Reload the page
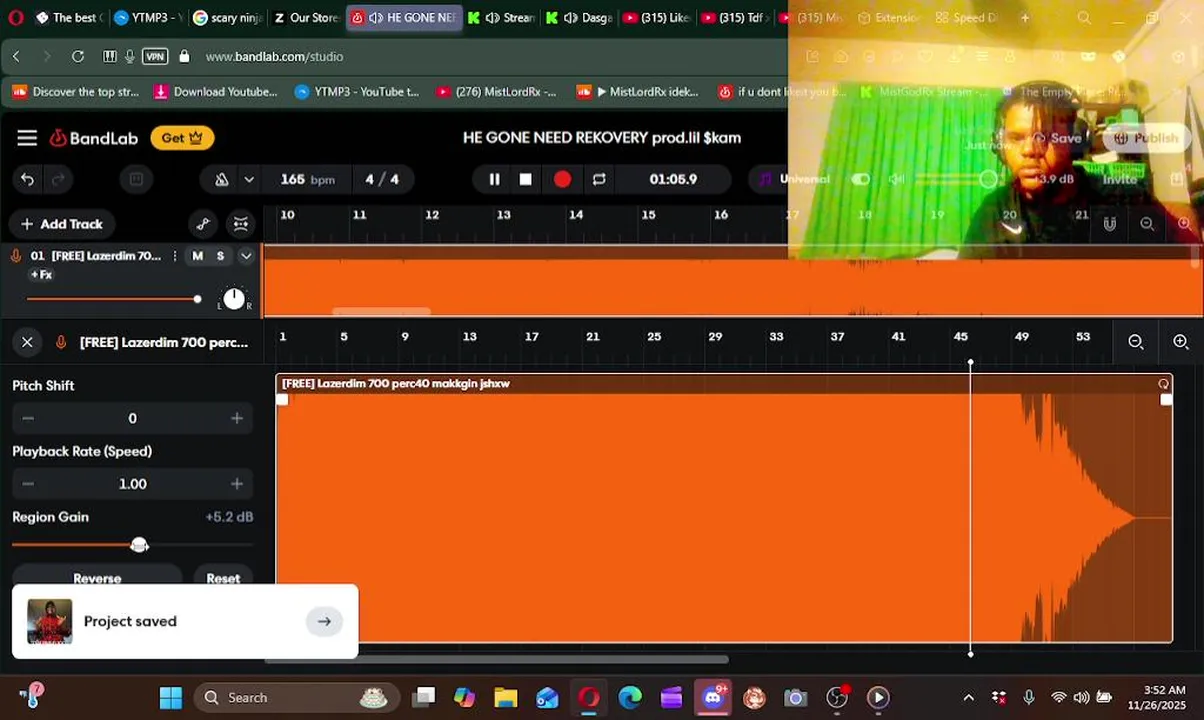This screenshot has width=1204, height=720. (x=78, y=56)
